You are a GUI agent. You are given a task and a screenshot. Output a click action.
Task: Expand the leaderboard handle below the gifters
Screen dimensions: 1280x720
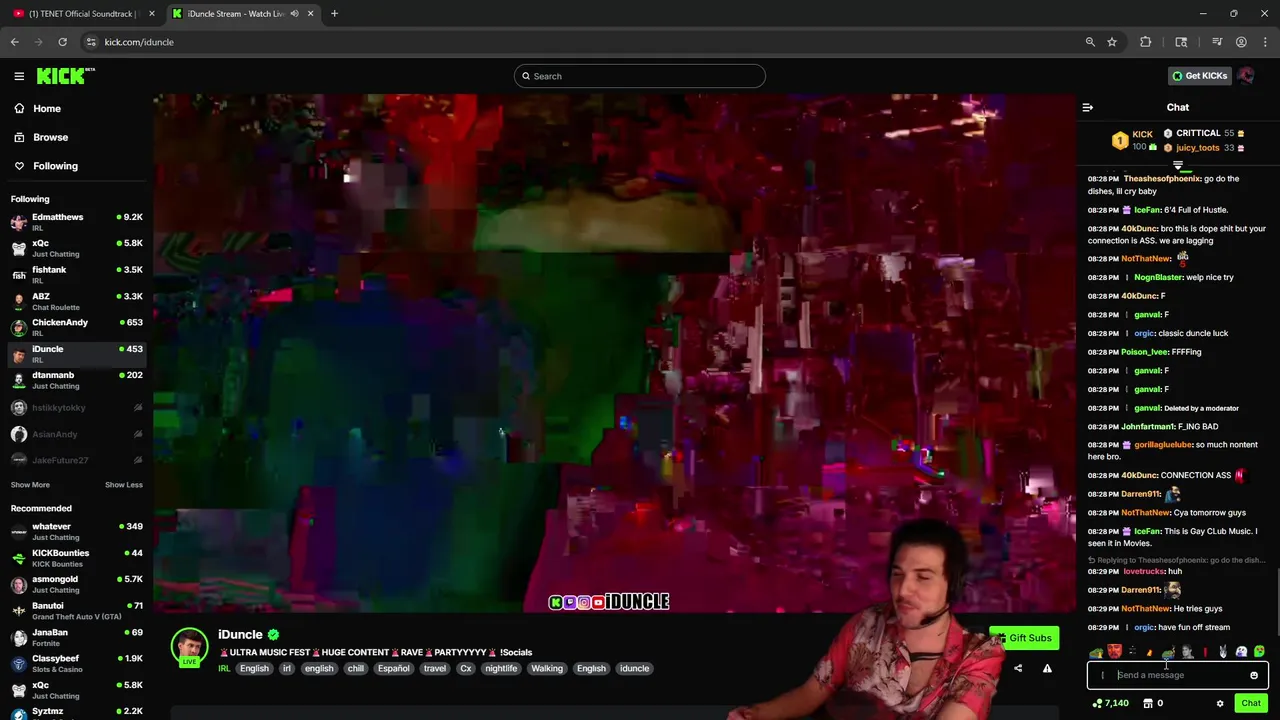[x=1178, y=166]
